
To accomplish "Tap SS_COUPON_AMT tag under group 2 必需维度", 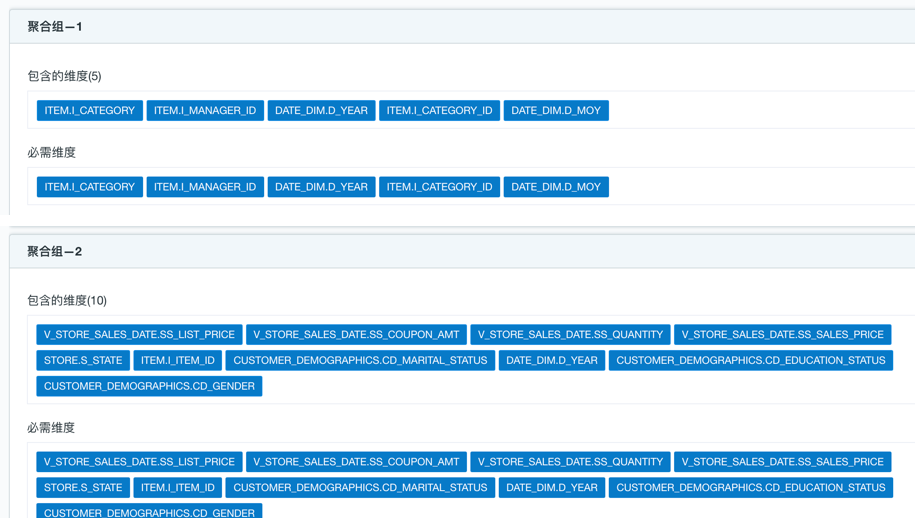I will click(x=357, y=461).
